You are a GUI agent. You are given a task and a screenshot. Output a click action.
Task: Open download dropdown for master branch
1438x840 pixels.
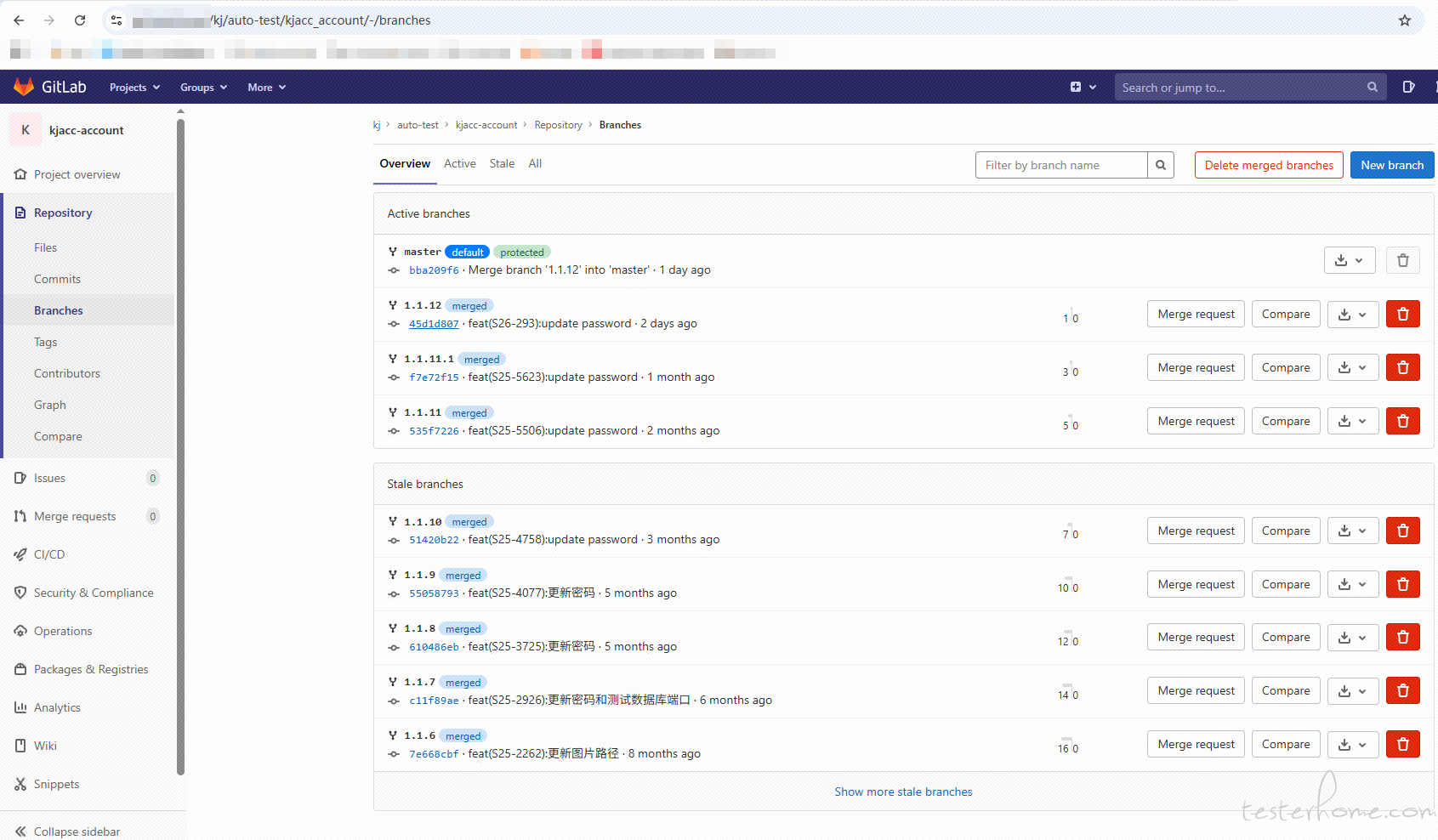(1349, 261)
